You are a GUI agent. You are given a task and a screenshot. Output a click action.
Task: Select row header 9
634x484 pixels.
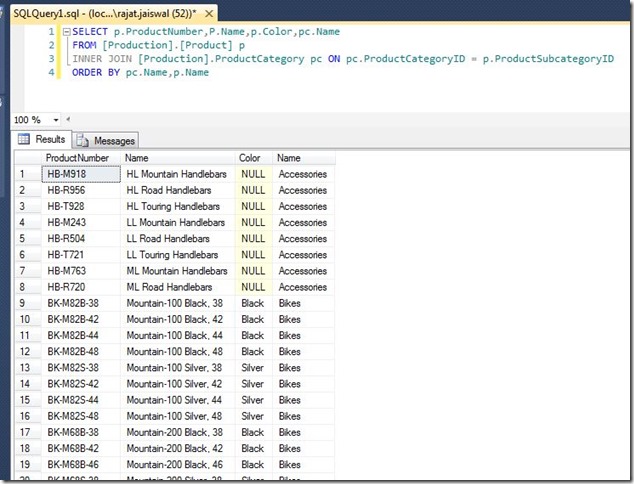(28, 303)
